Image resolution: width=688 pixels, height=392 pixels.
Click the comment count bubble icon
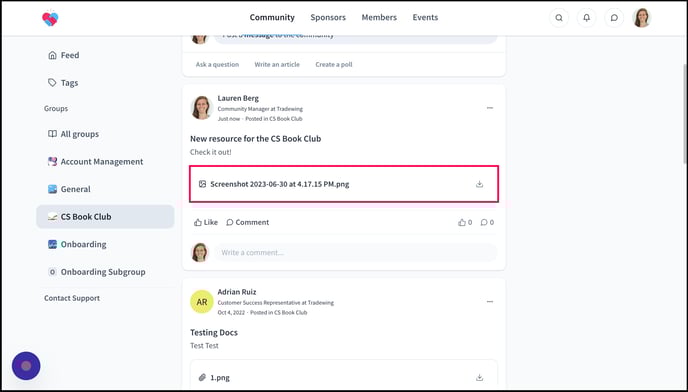pos(484,223)
